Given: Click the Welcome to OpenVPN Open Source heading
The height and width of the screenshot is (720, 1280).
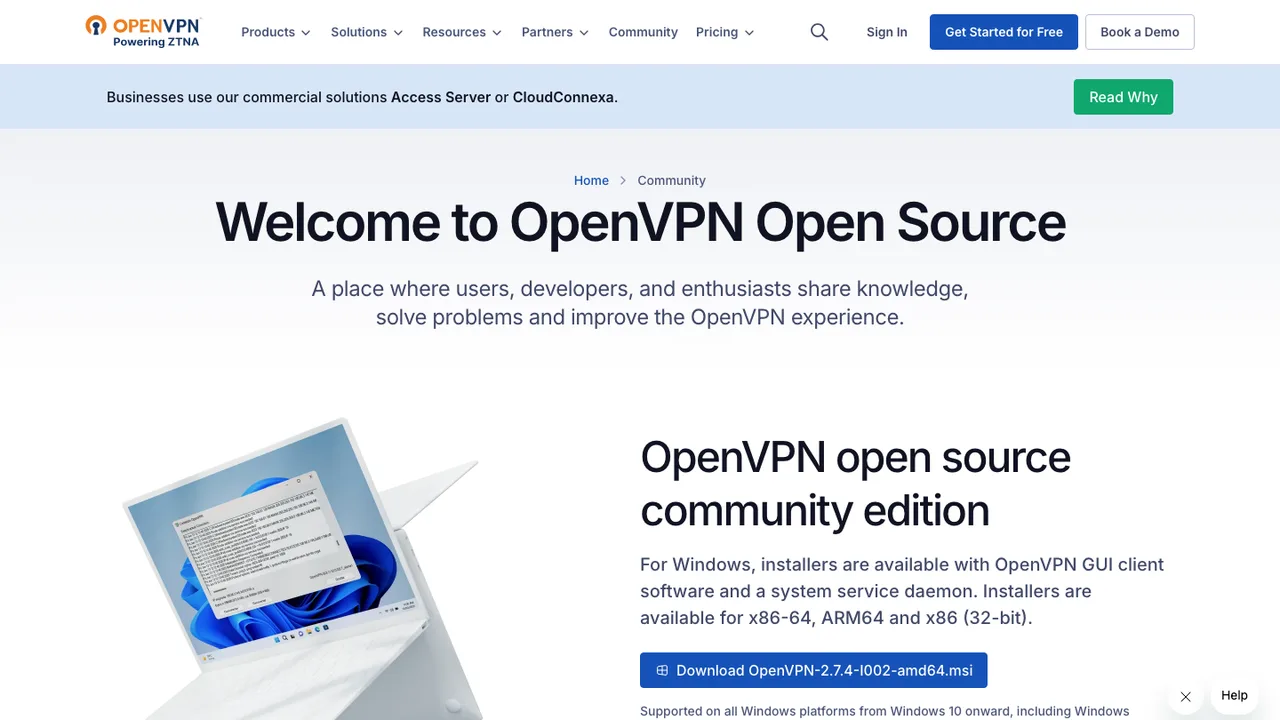Looking at the screenshot, I should click(x=640, y=222).
